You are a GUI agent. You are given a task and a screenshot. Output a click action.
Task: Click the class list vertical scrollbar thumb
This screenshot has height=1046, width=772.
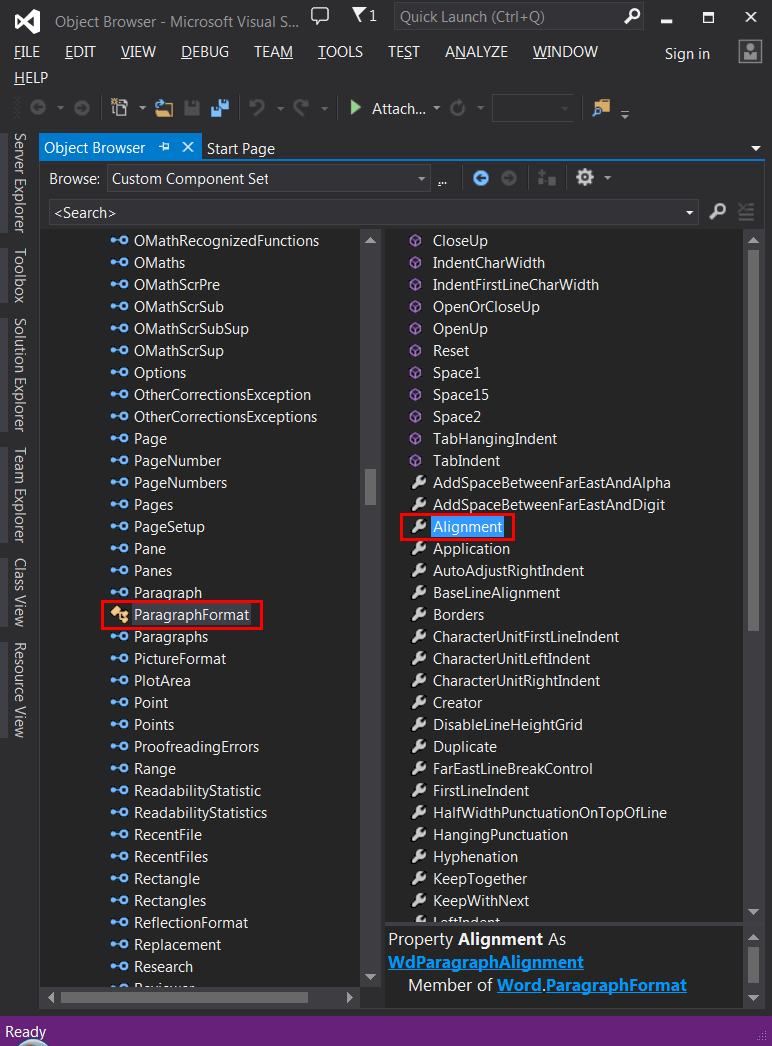(370, 487)
